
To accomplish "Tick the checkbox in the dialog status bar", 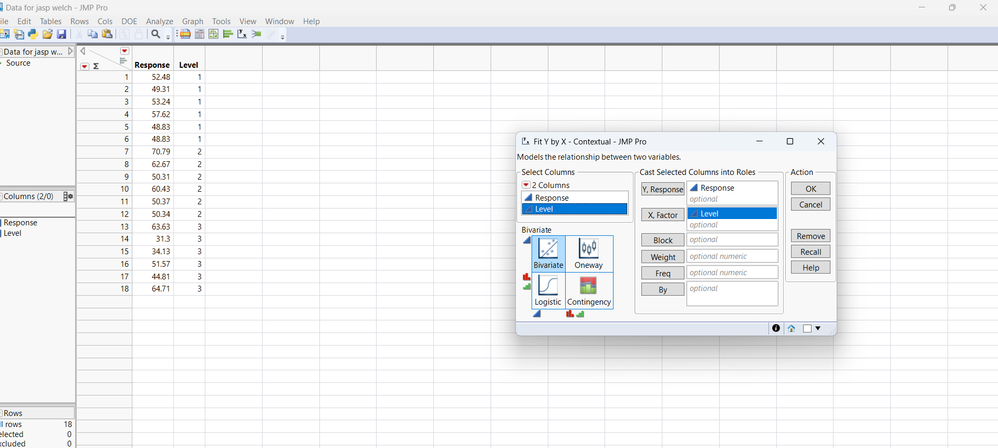I will click(807, 328).
